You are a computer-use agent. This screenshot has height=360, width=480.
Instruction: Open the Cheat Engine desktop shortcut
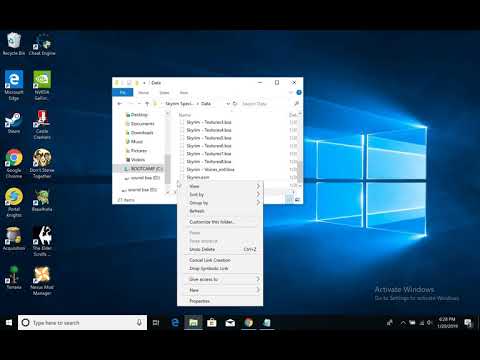coord(42,44)
